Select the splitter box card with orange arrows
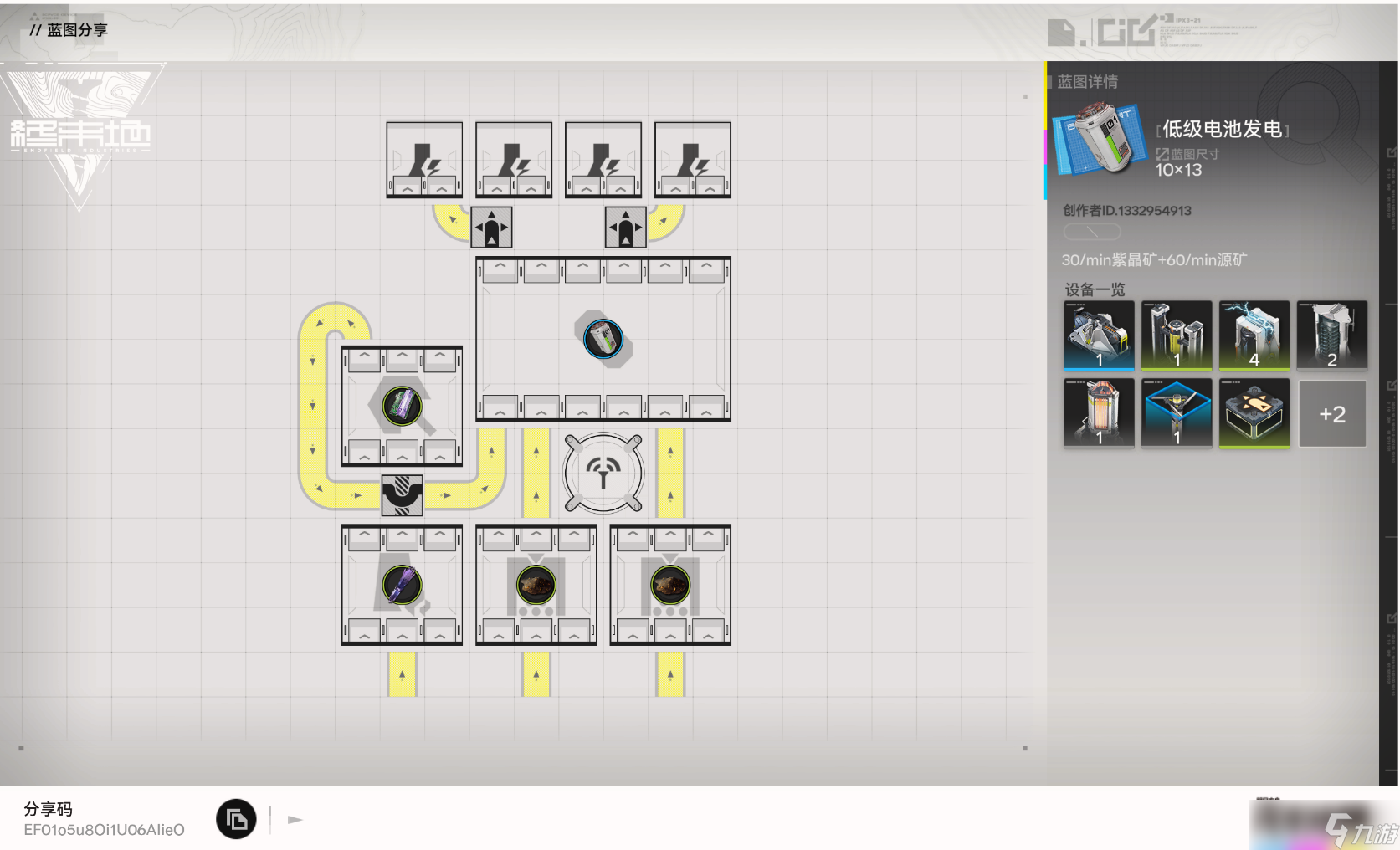1400x850 pixels. point(1254,413)
